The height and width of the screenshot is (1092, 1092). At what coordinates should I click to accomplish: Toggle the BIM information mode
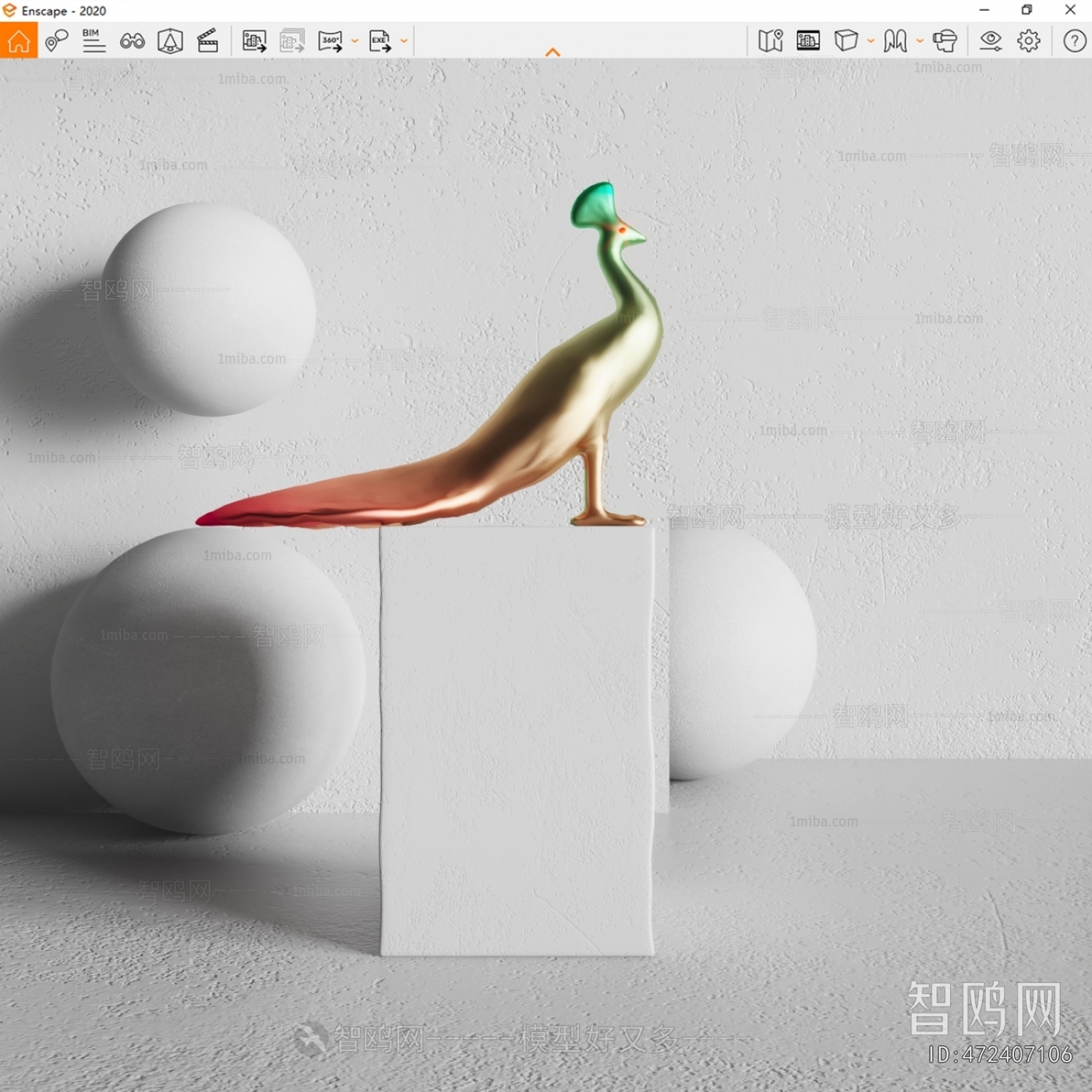click(x=94, y=41)
